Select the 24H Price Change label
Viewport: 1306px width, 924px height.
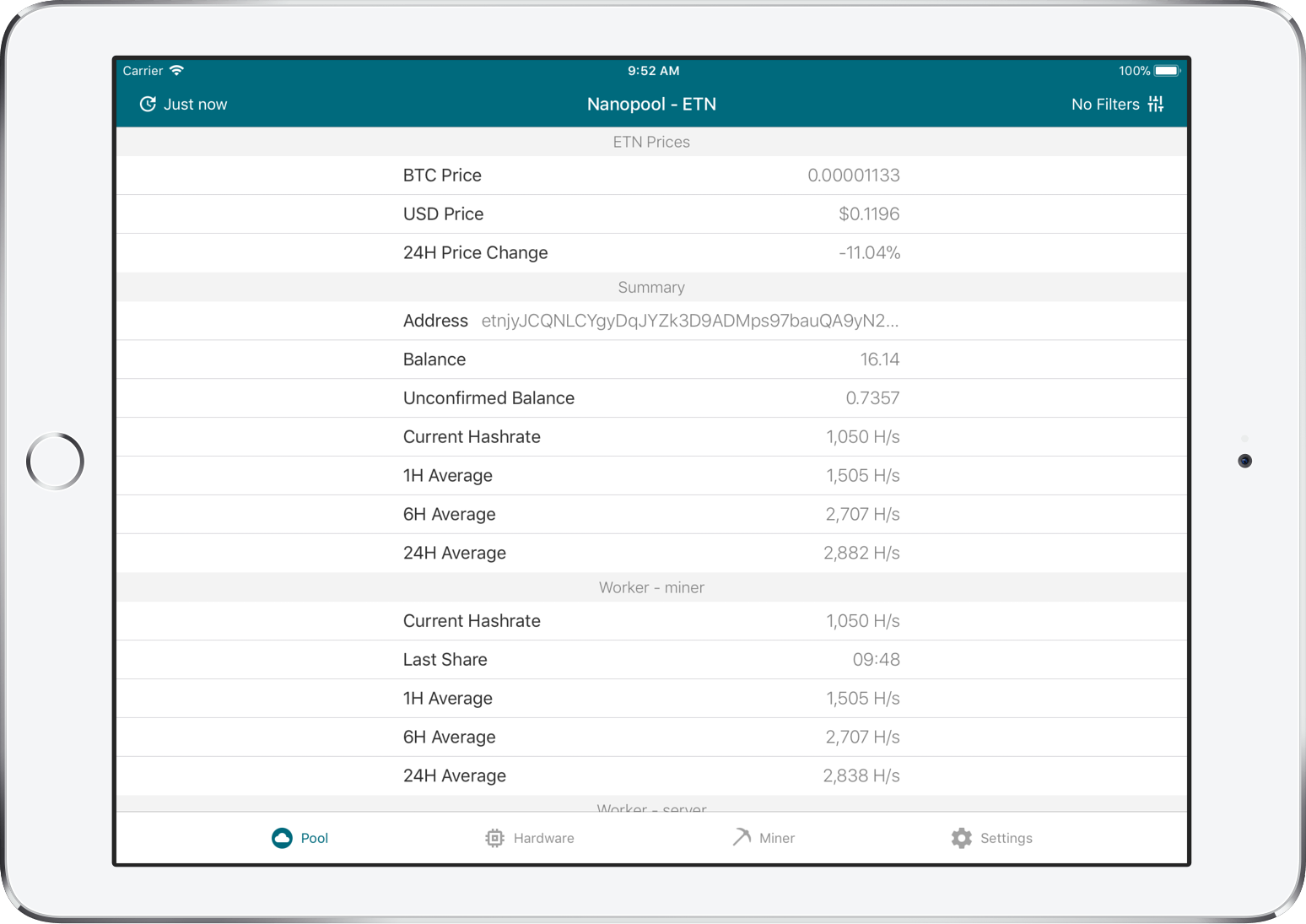[x=476, y=253]
